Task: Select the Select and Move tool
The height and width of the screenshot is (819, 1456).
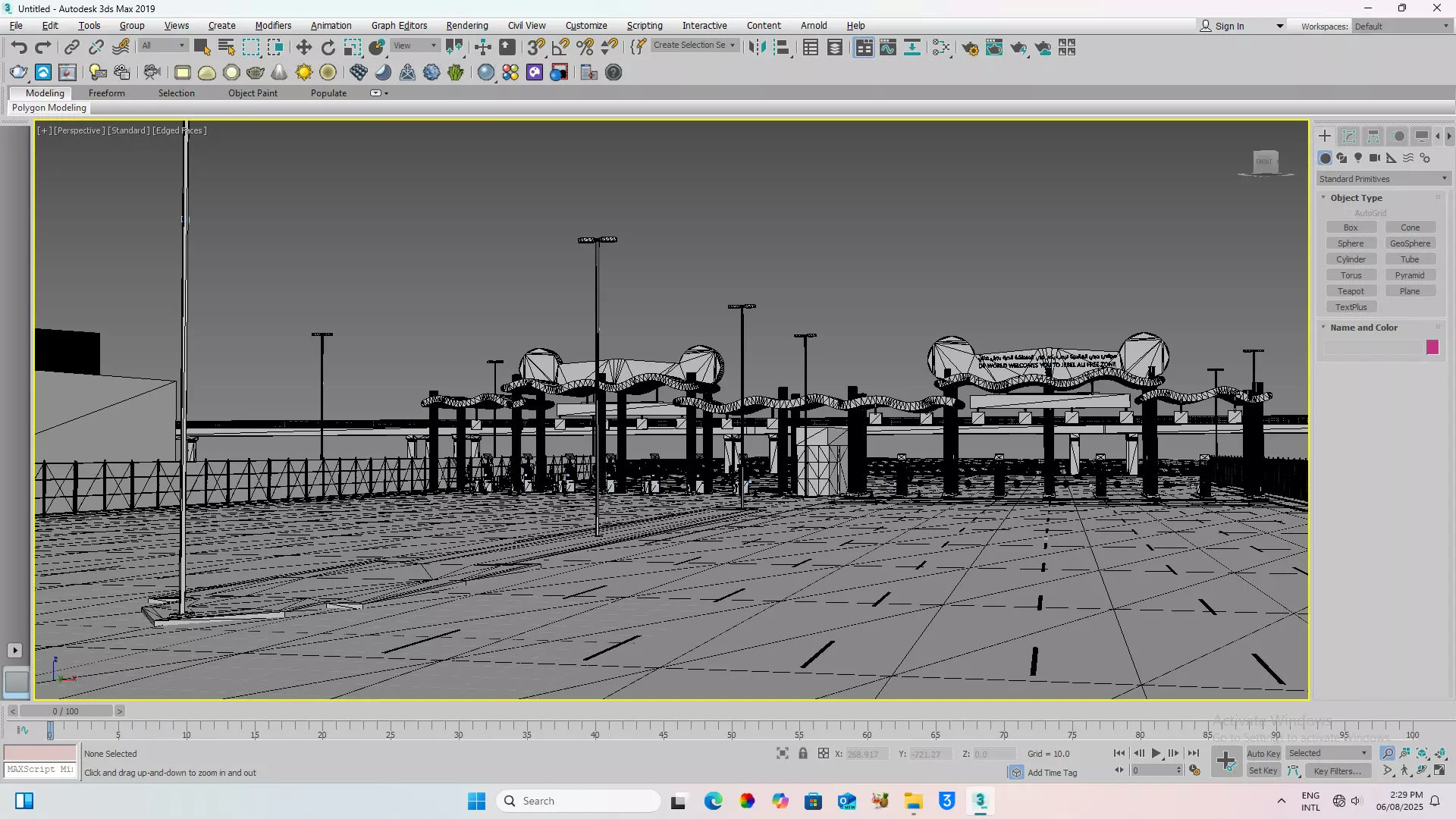Action: coord(303,48)
